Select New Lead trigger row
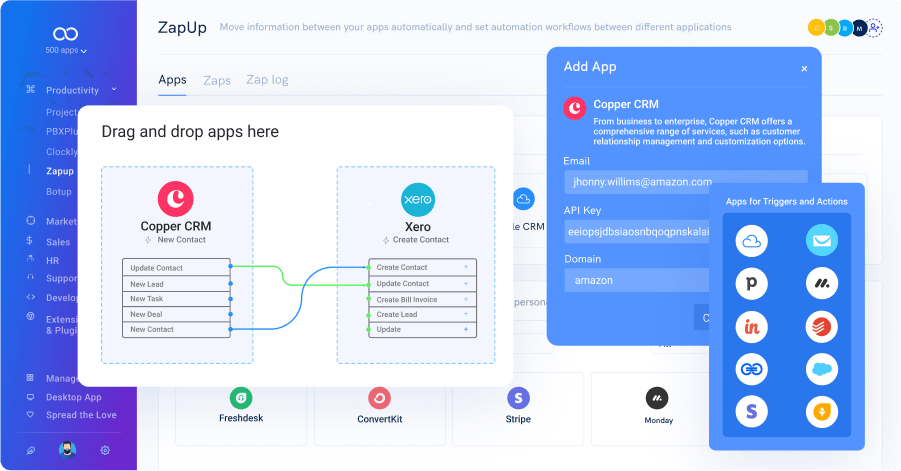Screen dimensions: 901x471 (176, 284)
